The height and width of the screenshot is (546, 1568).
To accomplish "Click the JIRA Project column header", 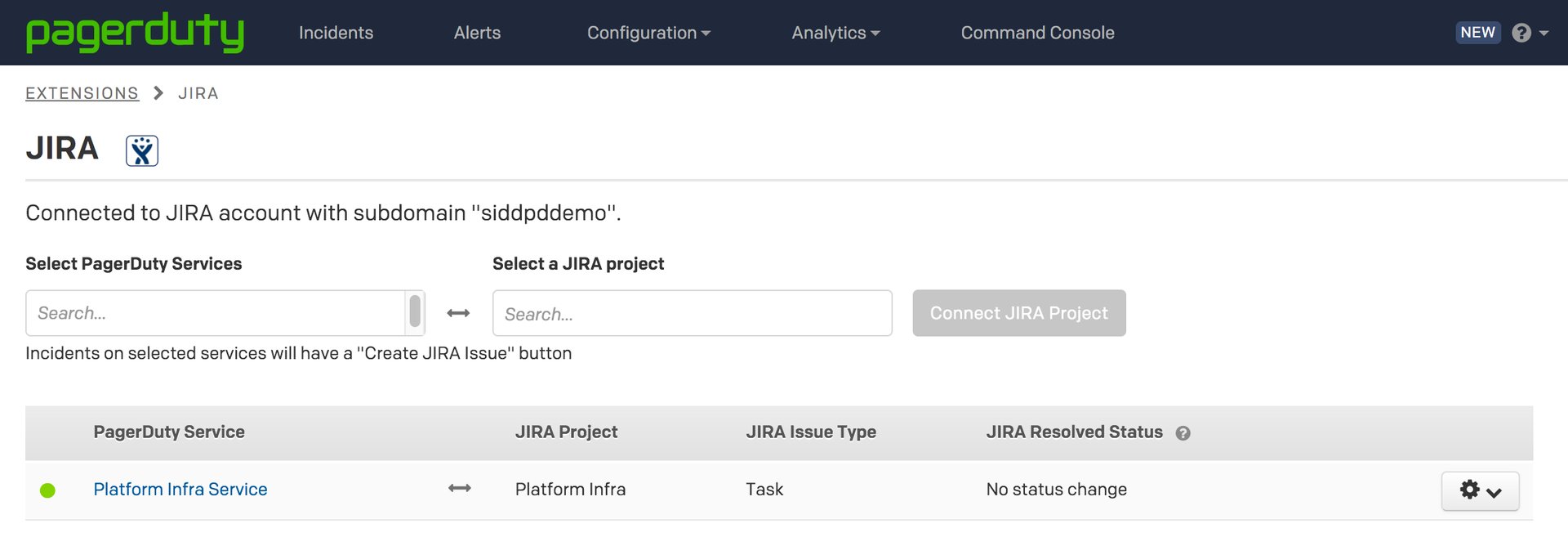I will 566,432.
